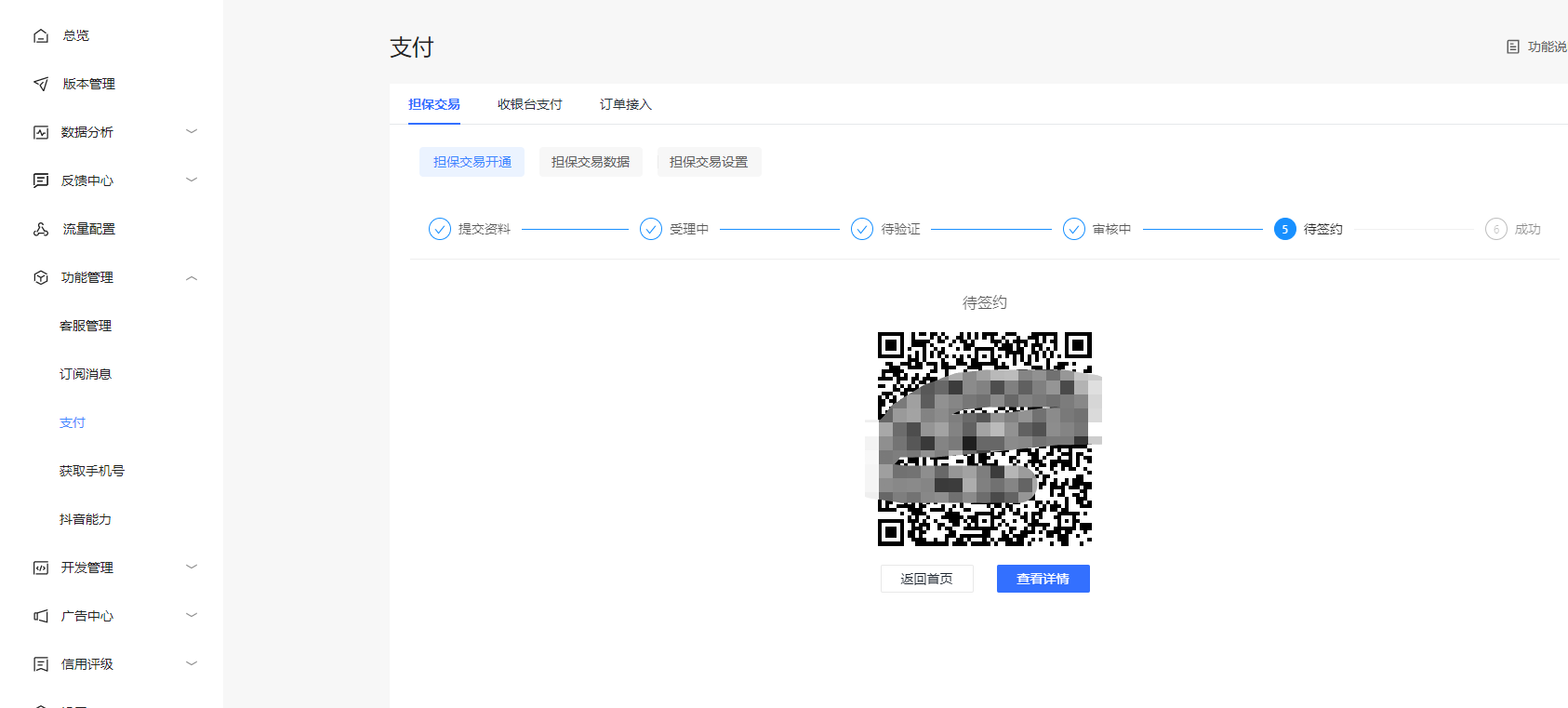Click the 流量配置 icon
The width and height of the screenshot is (1568, 708).
(41, 229)
